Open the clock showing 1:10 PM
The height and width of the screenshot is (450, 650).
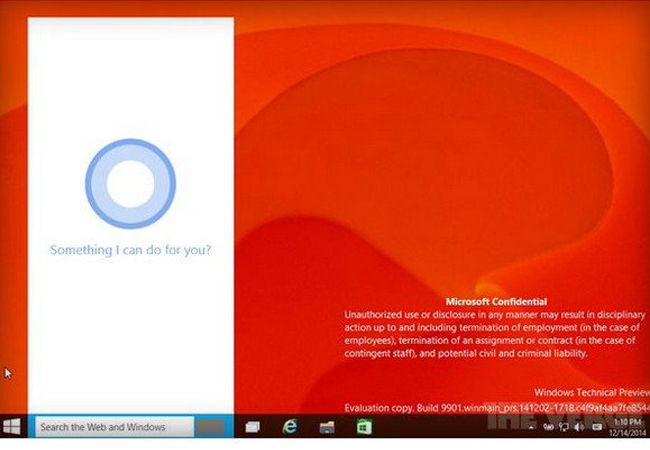627,427
